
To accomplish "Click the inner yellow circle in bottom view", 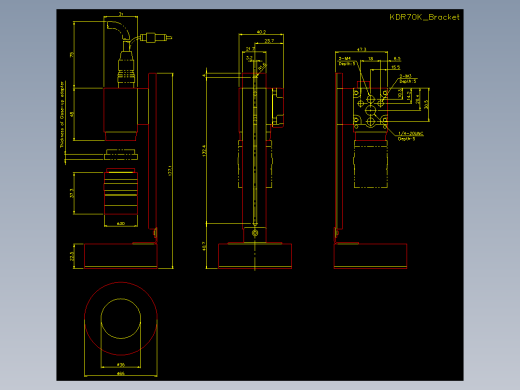I will coord(121,319).
